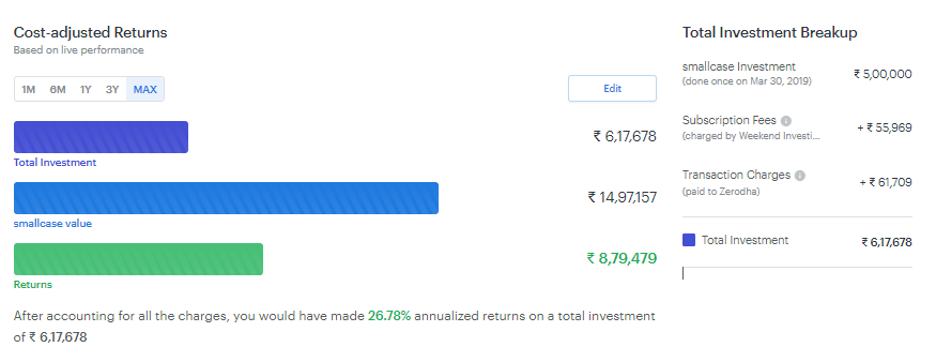The height and width of the screenshot is (362, 936).
Task: Click the green Returns bar
Action: coord(138,259)
